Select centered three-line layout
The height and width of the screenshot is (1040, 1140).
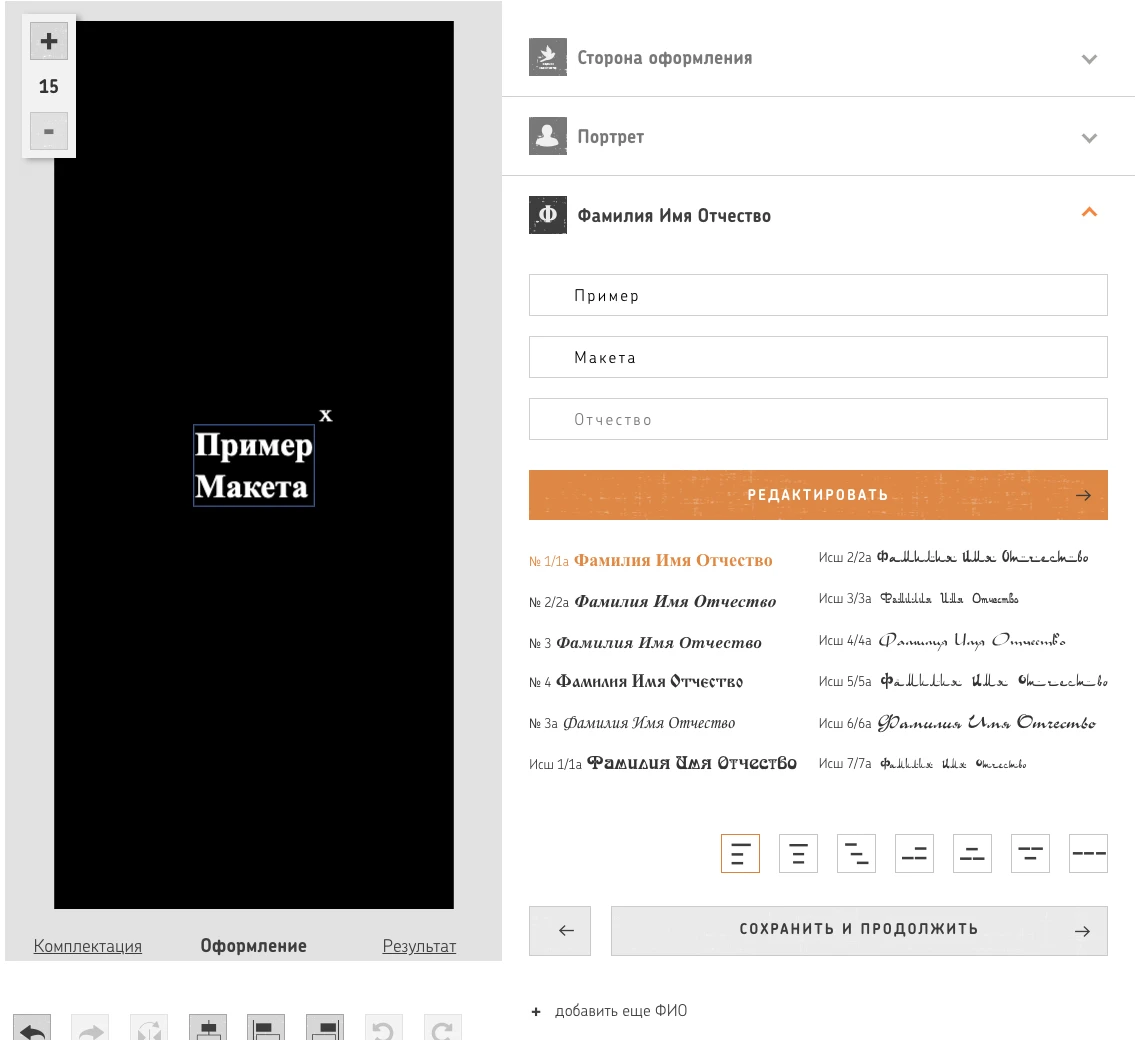(x=798, y=853)
